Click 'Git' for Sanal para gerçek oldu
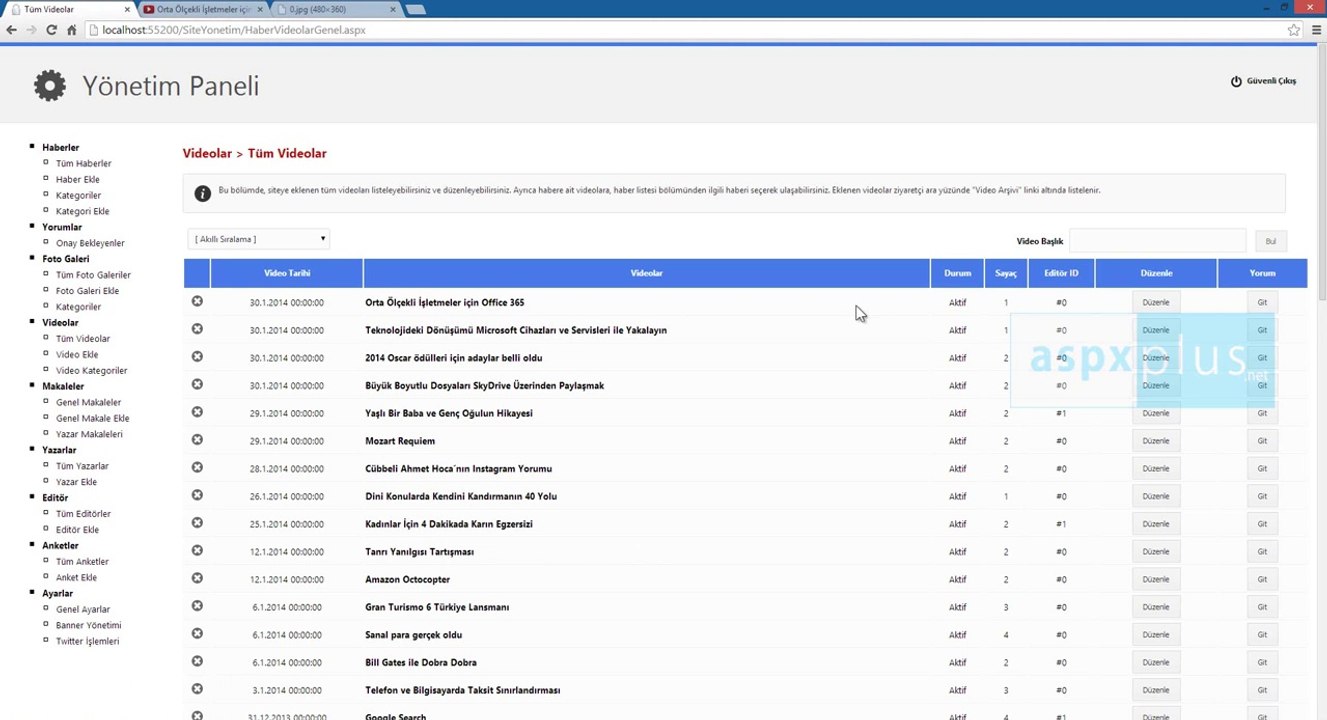Image resolution: width=1327 pixels, height=720 pixels. tap(1262, 635)
